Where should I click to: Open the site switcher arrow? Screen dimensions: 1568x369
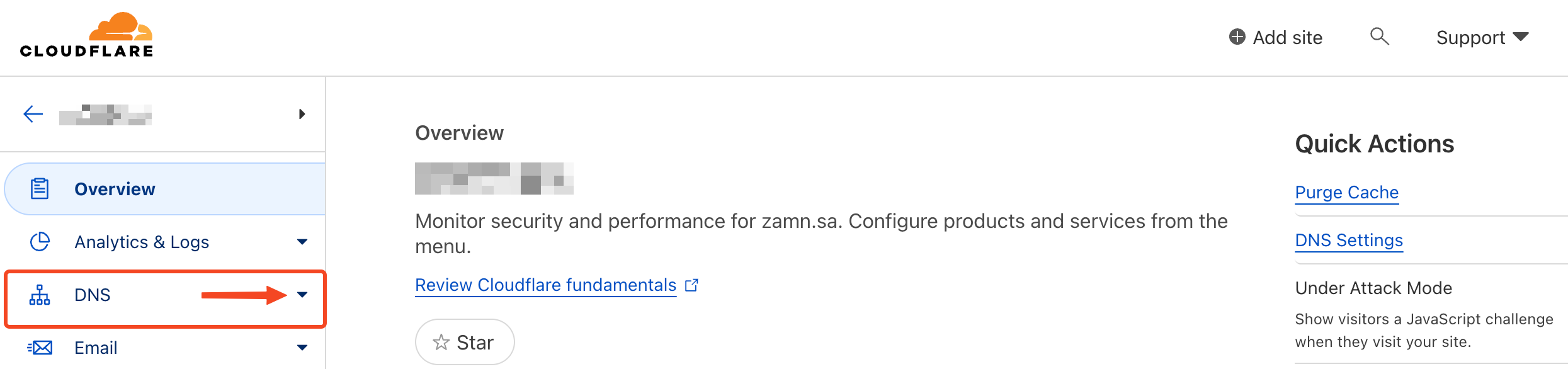302,114
